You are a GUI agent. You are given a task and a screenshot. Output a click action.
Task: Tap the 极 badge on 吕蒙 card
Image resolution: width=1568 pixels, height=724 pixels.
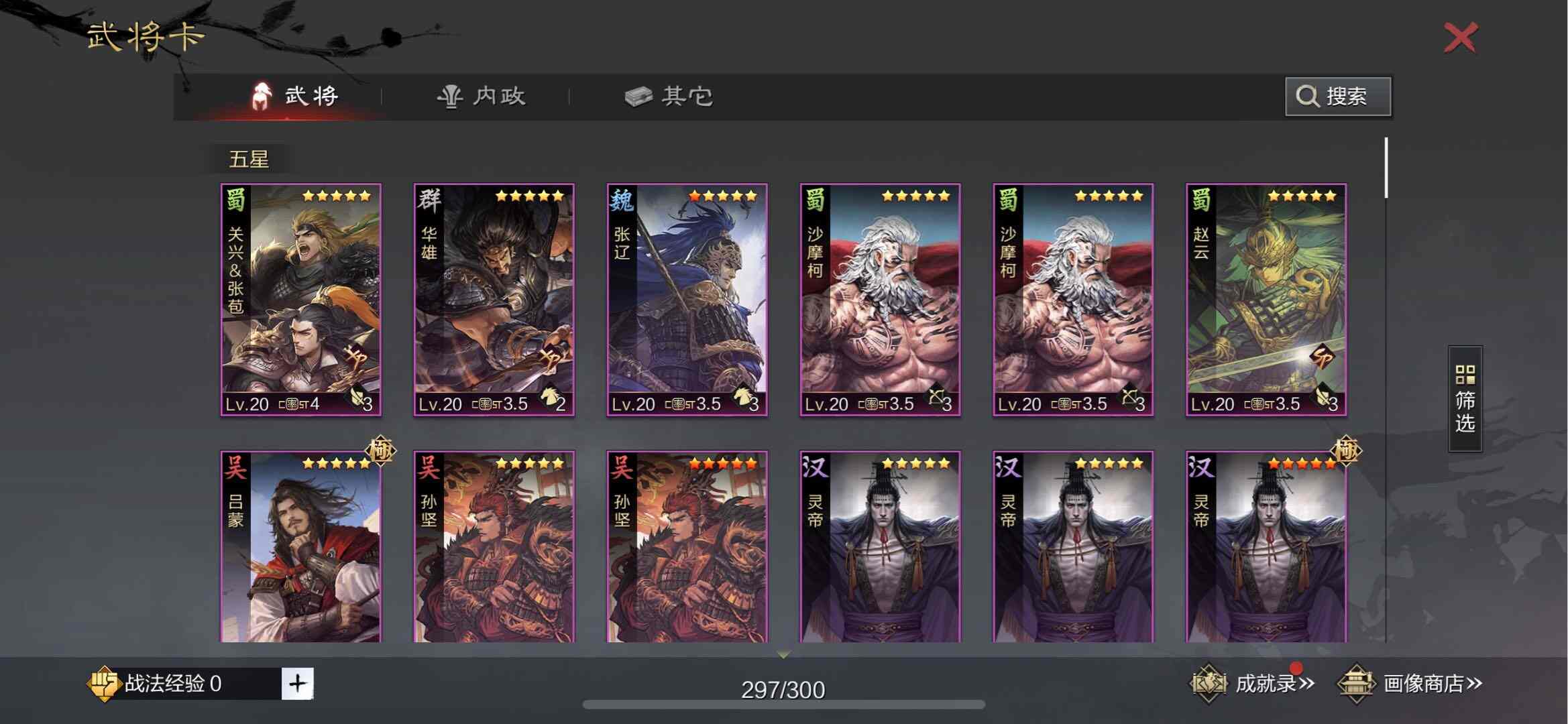click(x=381, y=451)
